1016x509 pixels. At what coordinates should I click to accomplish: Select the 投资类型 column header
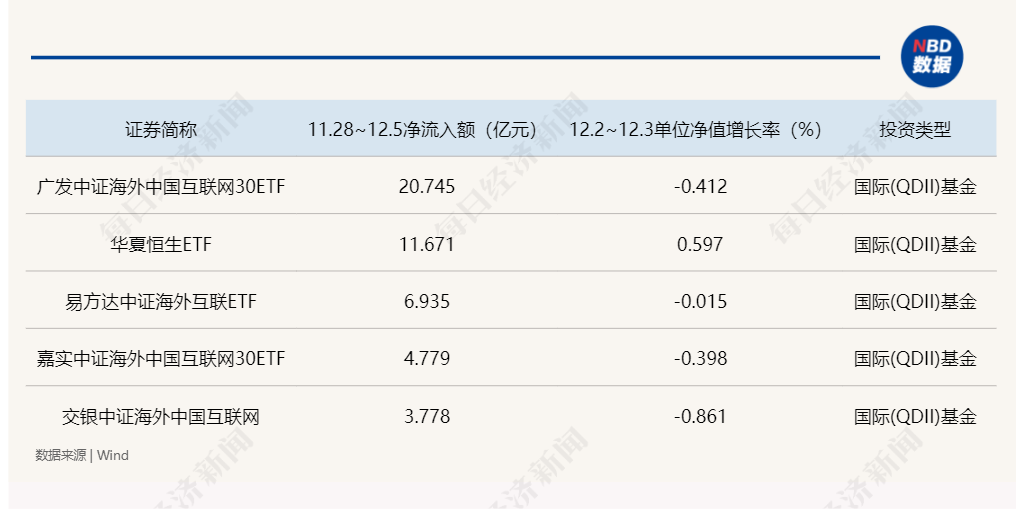point(915,130)
